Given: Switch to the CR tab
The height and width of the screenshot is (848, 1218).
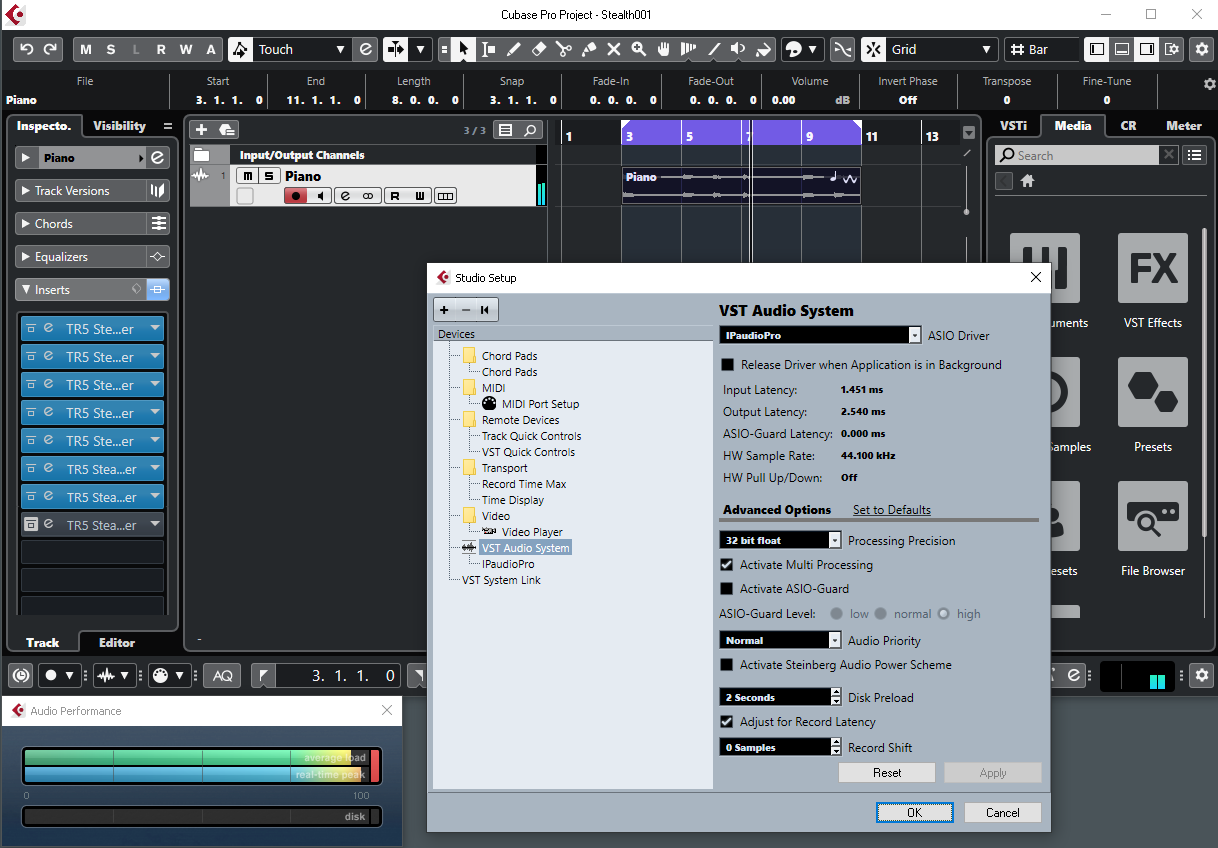Looking at the screenshot, I should pyautogui.click(x=1128, y=126).
